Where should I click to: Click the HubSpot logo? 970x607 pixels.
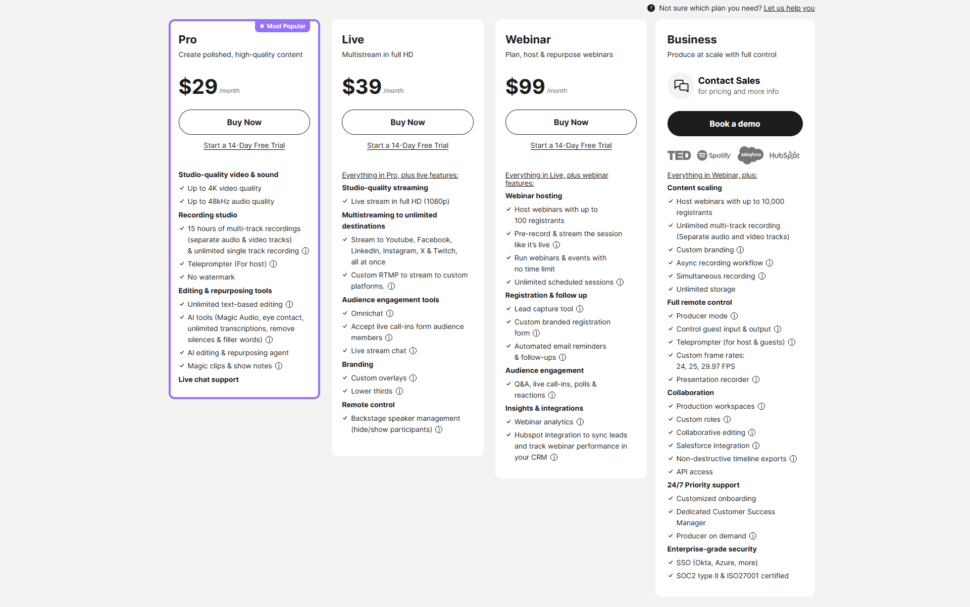pyautogui.click(x=784, y=155)
